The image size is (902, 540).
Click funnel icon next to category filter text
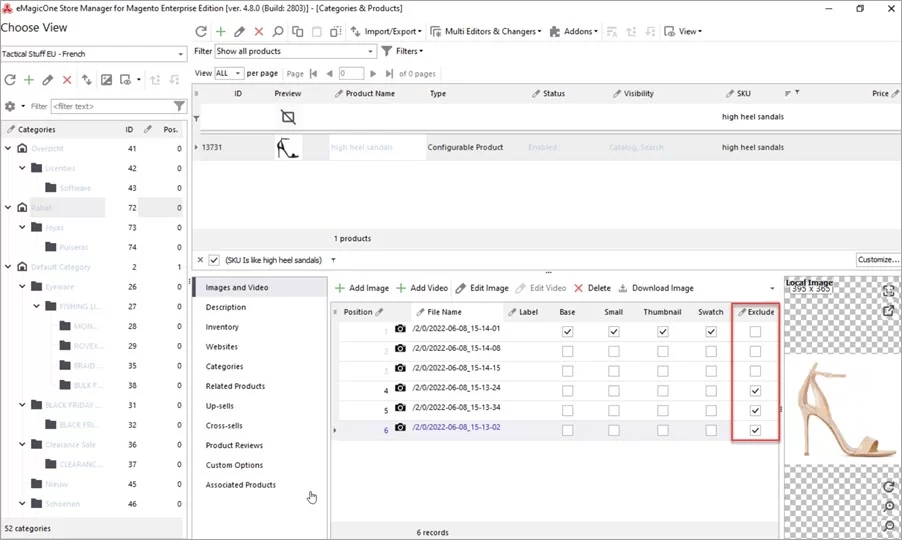(179, 106)
